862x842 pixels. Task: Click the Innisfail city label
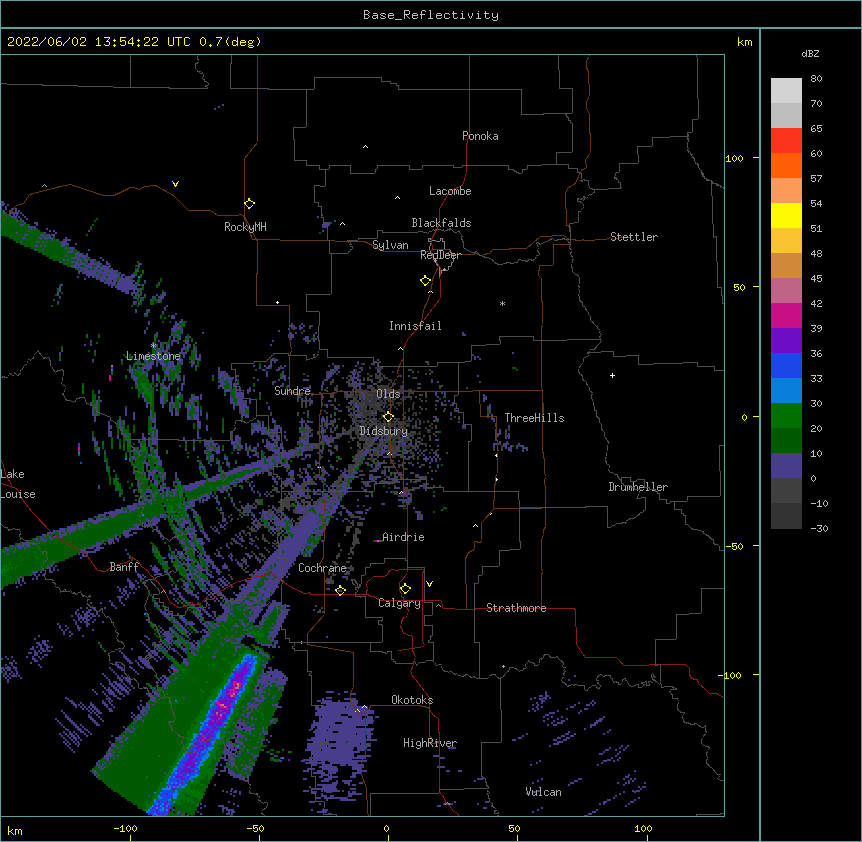point(415,326)
